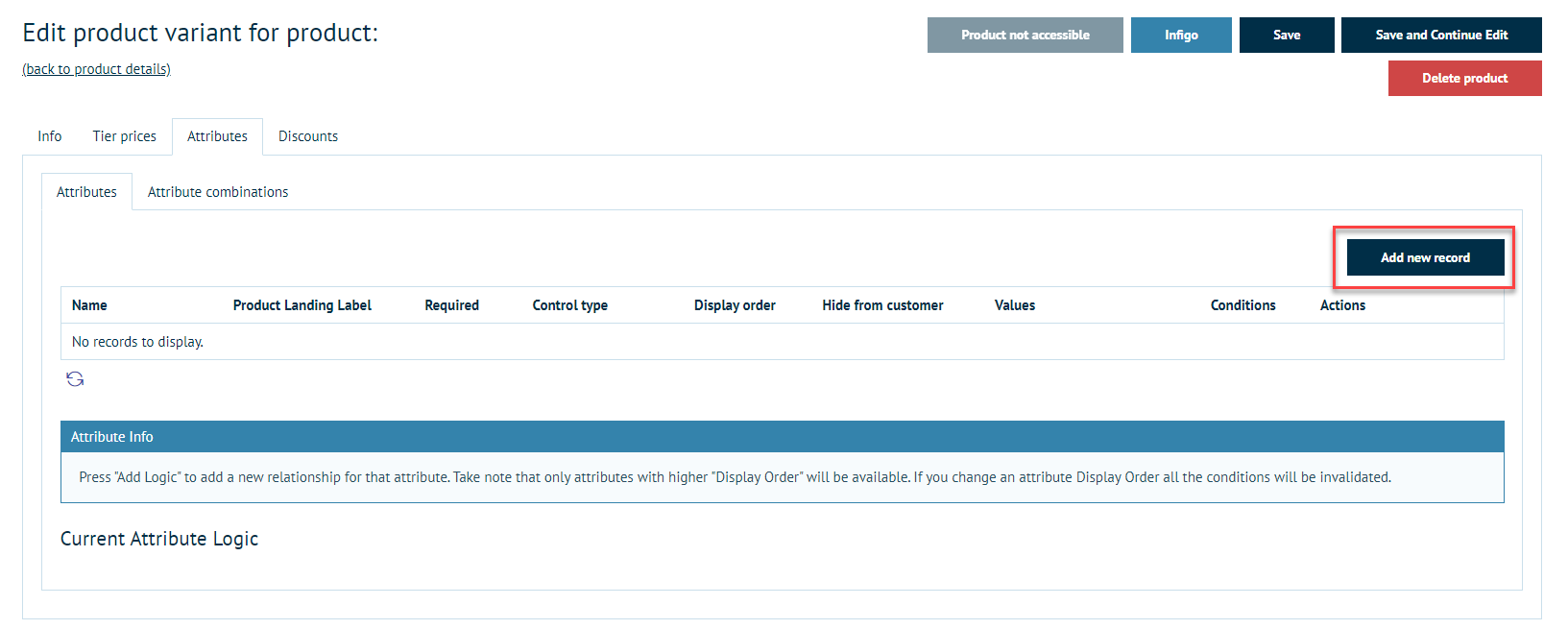Viewport: 1568px width, 629px height.
Task: Open the Discounts tab
Action: [308, 136]
